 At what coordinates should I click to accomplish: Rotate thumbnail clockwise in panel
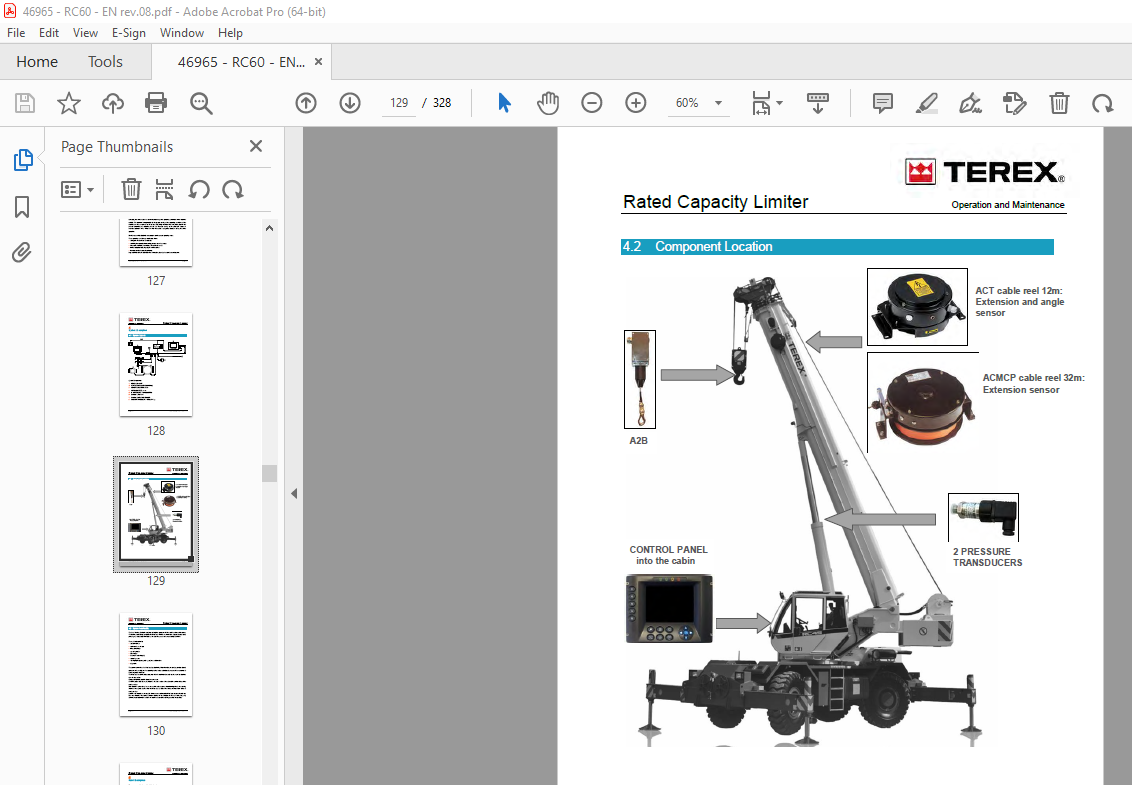click(232, 190)
